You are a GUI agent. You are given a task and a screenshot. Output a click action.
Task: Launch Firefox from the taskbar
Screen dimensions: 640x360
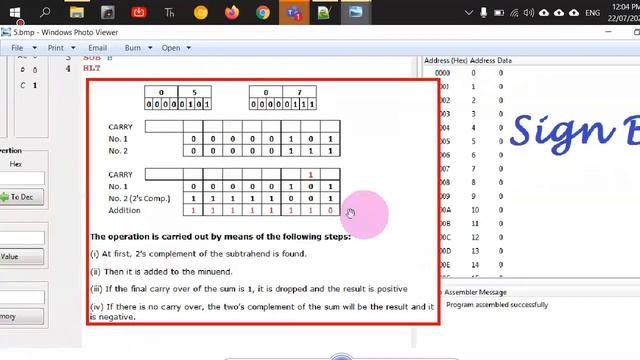[231, 13]
